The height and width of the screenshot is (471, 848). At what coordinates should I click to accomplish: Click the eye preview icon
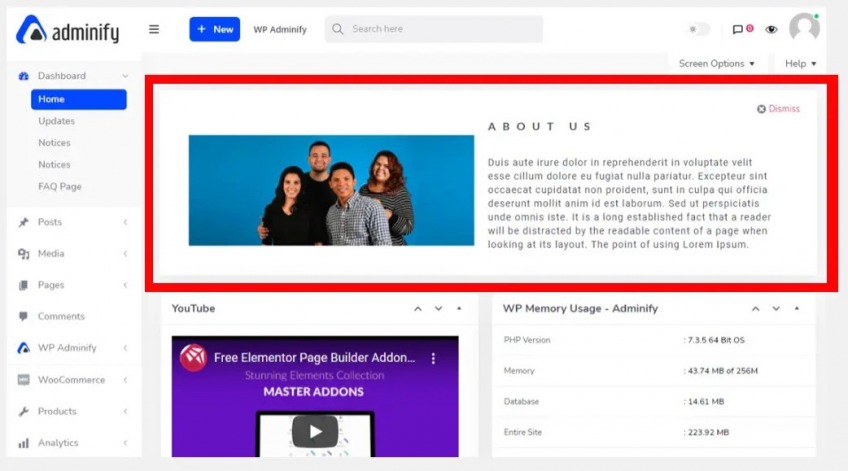771,29
